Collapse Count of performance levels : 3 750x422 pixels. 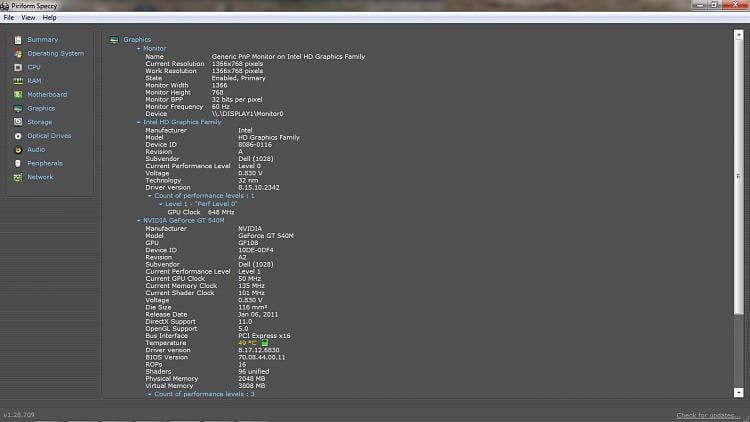click(x=150, y=394)
